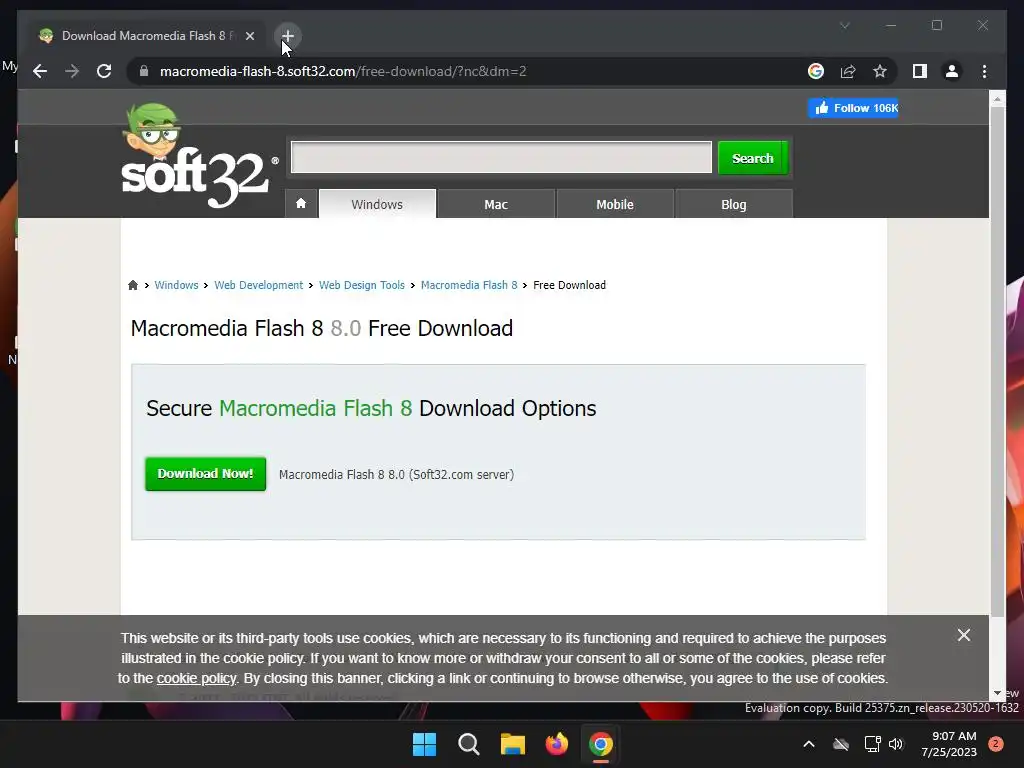View site security lock information
This screenshot has height=768, width=1024.
point(144,71)
